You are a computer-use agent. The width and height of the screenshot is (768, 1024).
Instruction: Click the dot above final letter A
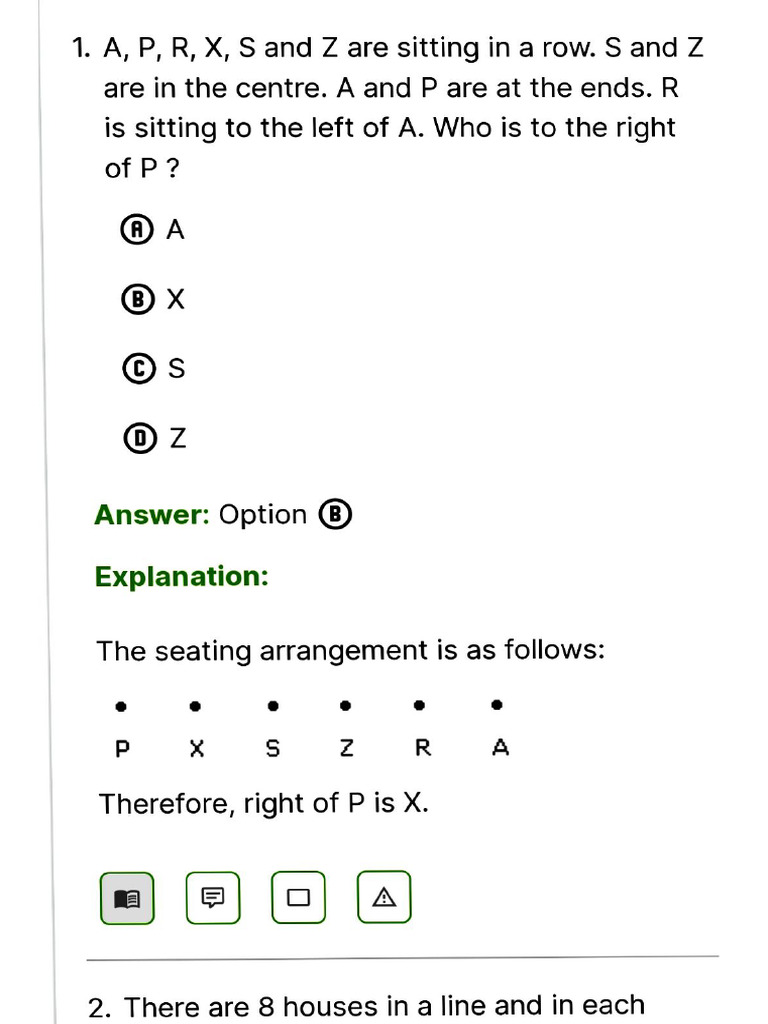click(497, 705)
